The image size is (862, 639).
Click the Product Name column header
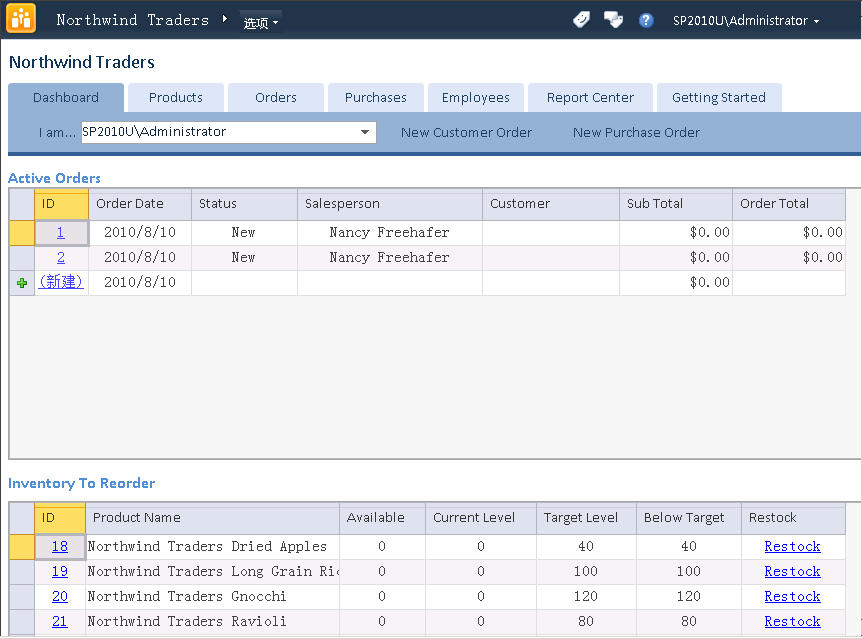(x=213, y=518)
